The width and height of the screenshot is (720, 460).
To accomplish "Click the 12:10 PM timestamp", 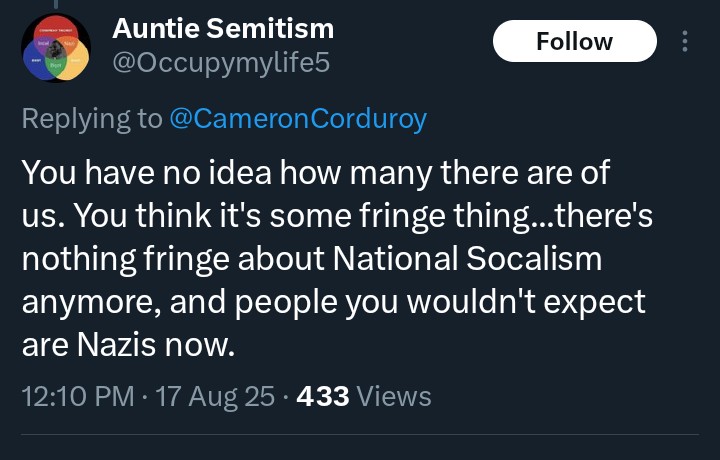I will (x=77, y=396).
